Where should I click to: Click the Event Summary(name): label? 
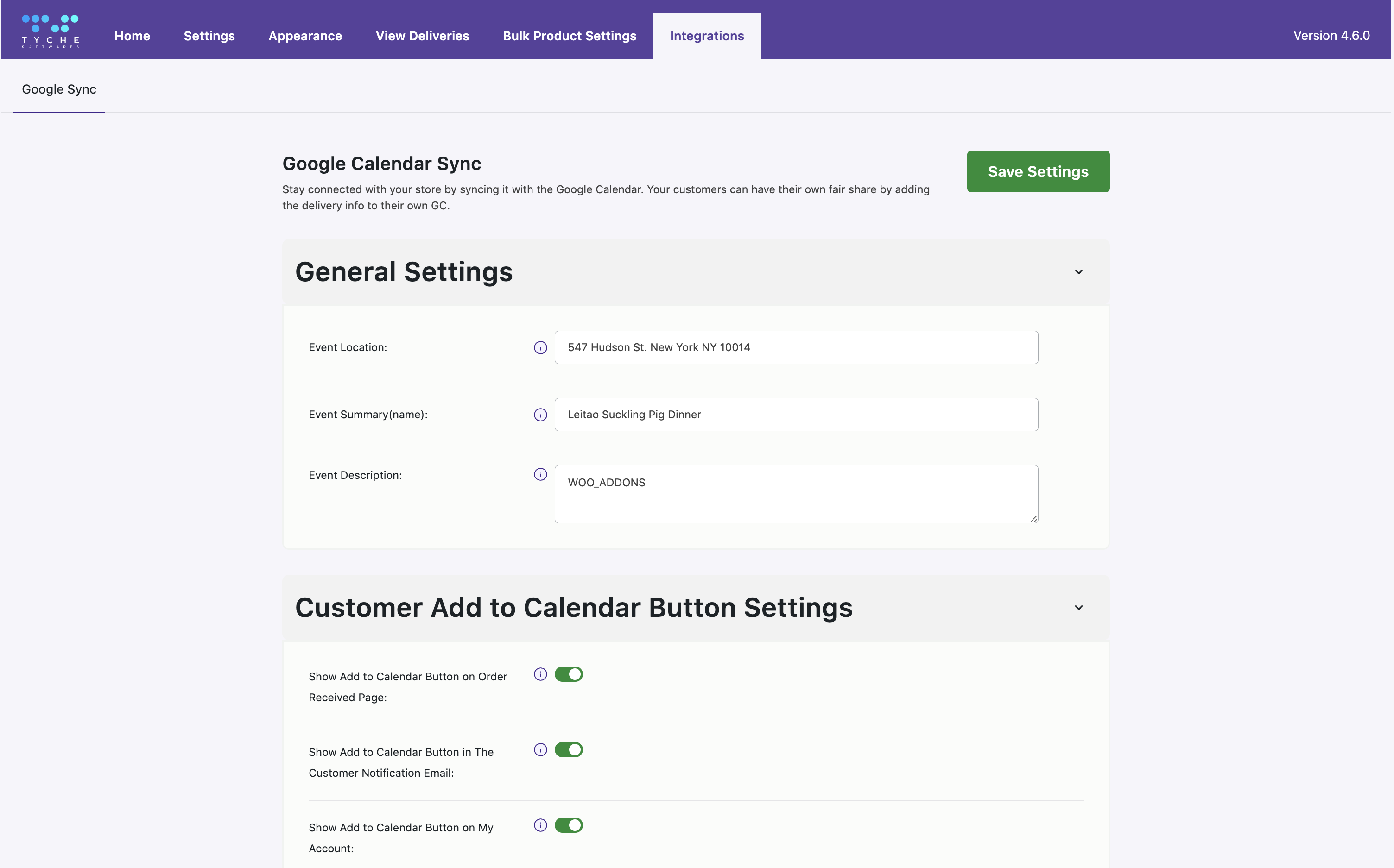(x=368, y=415)
